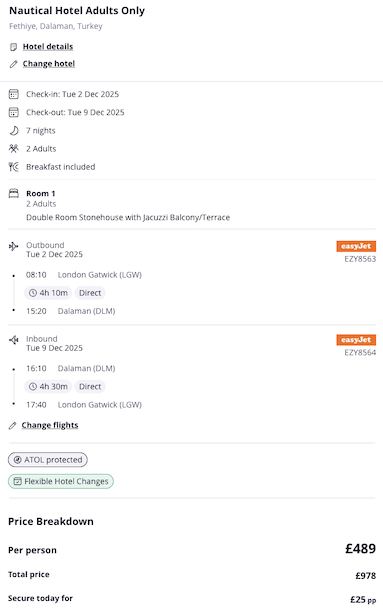Image resolution: width=383 pixels, height=613 pixels.
Task: Click the Flexible Hotel Changes badge
Action: click(61, 481)
